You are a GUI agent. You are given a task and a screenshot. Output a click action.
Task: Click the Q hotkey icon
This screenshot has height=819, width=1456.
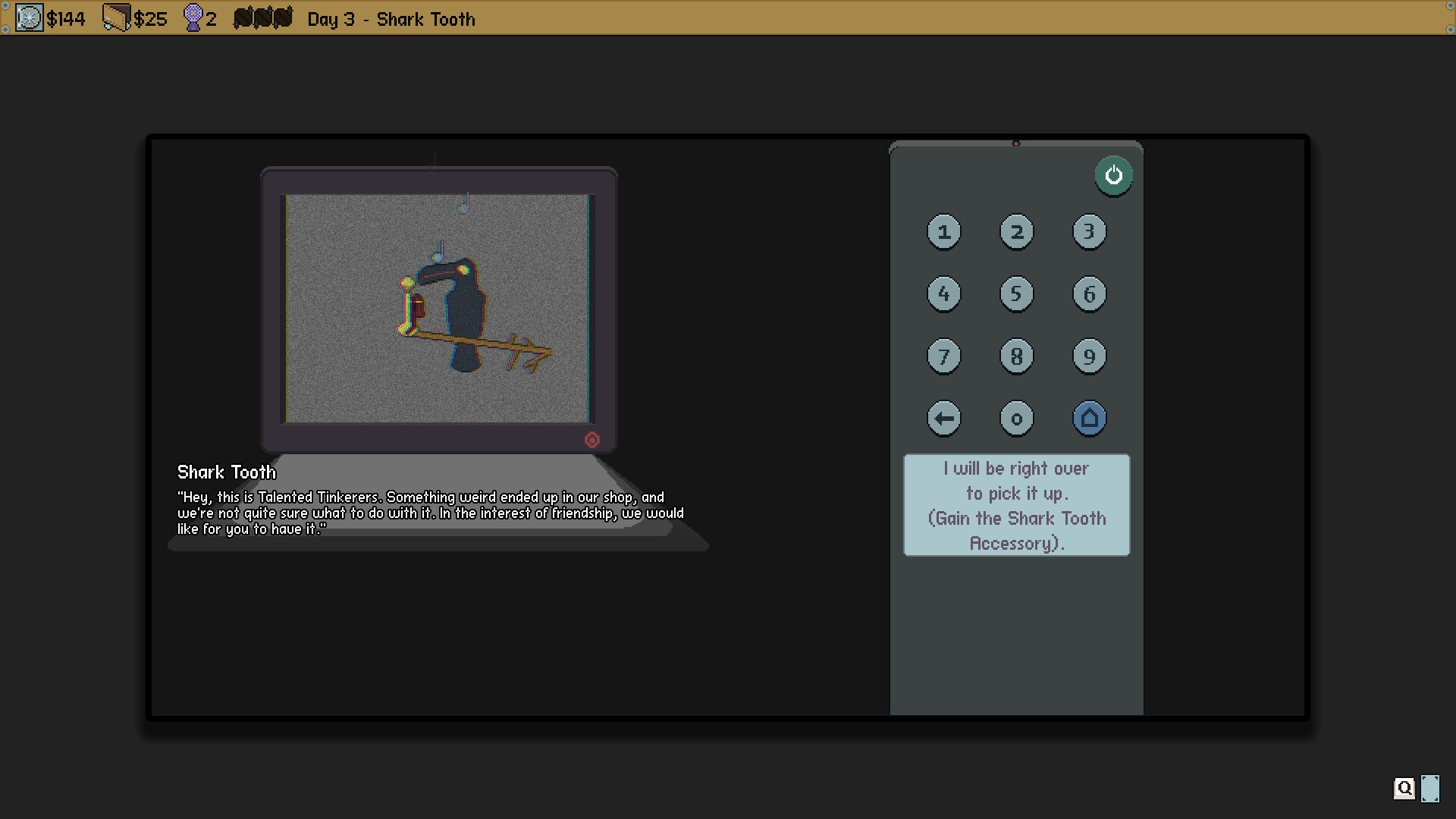pyautogui.click(x=1404, y=788)
